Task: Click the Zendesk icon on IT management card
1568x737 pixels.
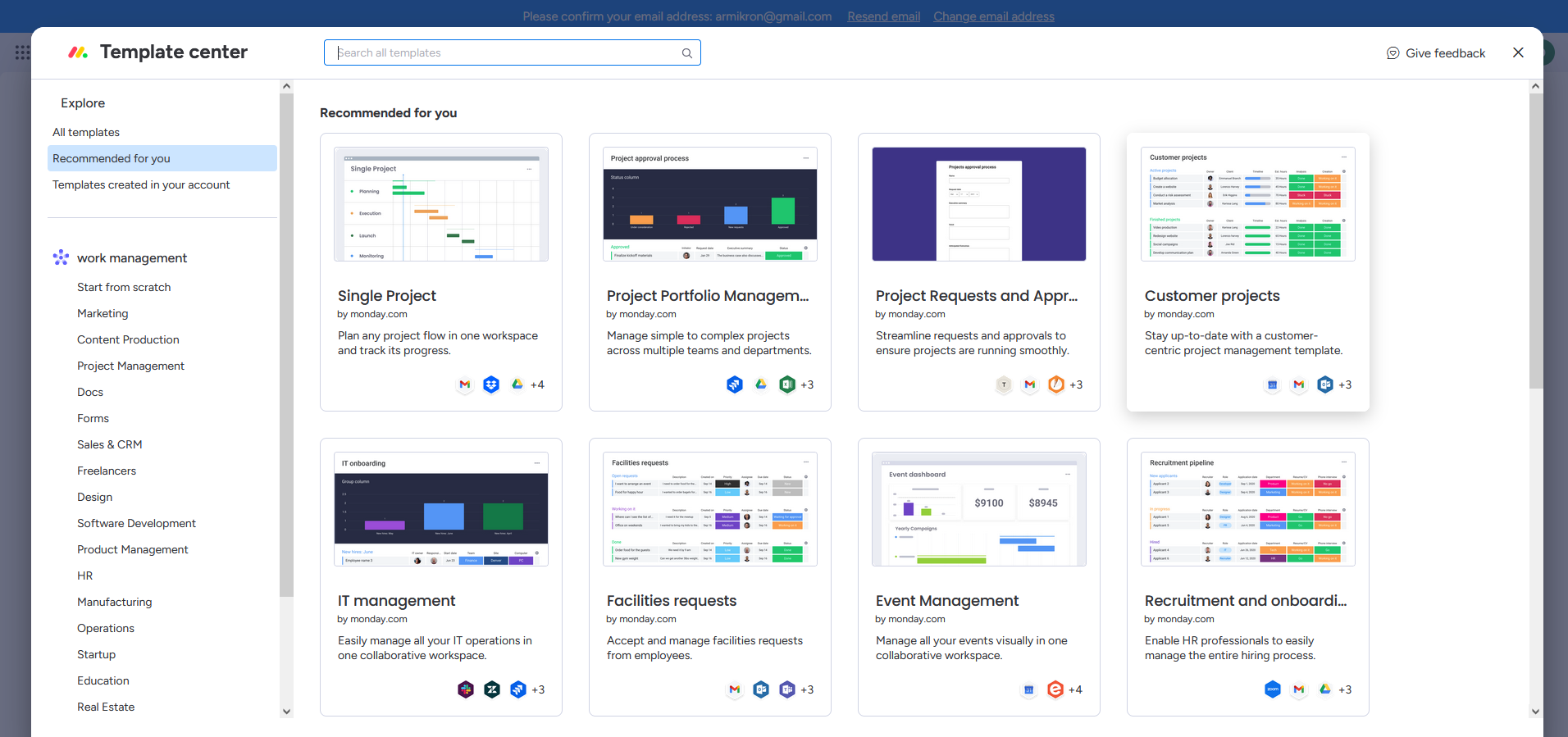Action: 492,689
